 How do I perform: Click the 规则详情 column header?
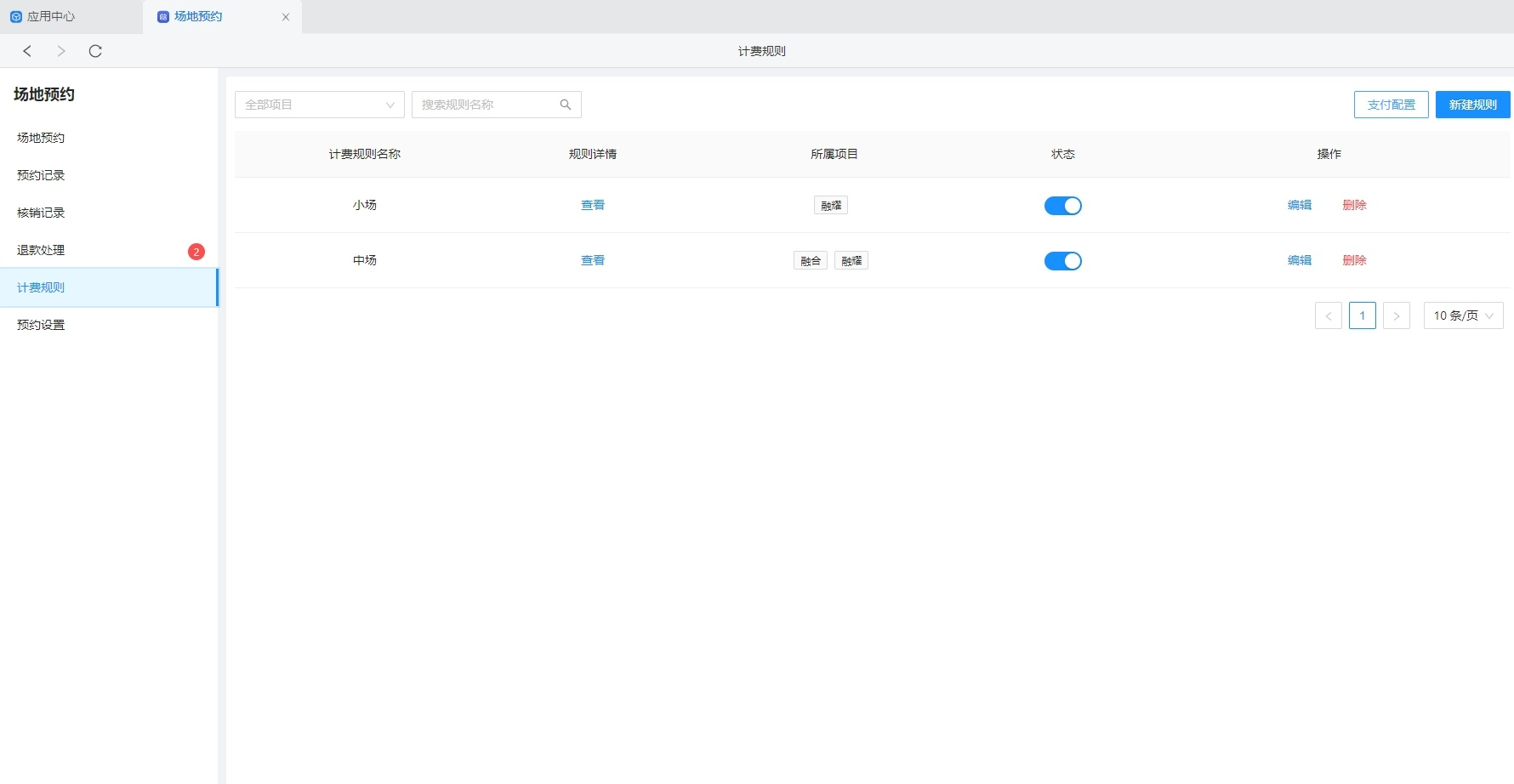coord(593,154)
